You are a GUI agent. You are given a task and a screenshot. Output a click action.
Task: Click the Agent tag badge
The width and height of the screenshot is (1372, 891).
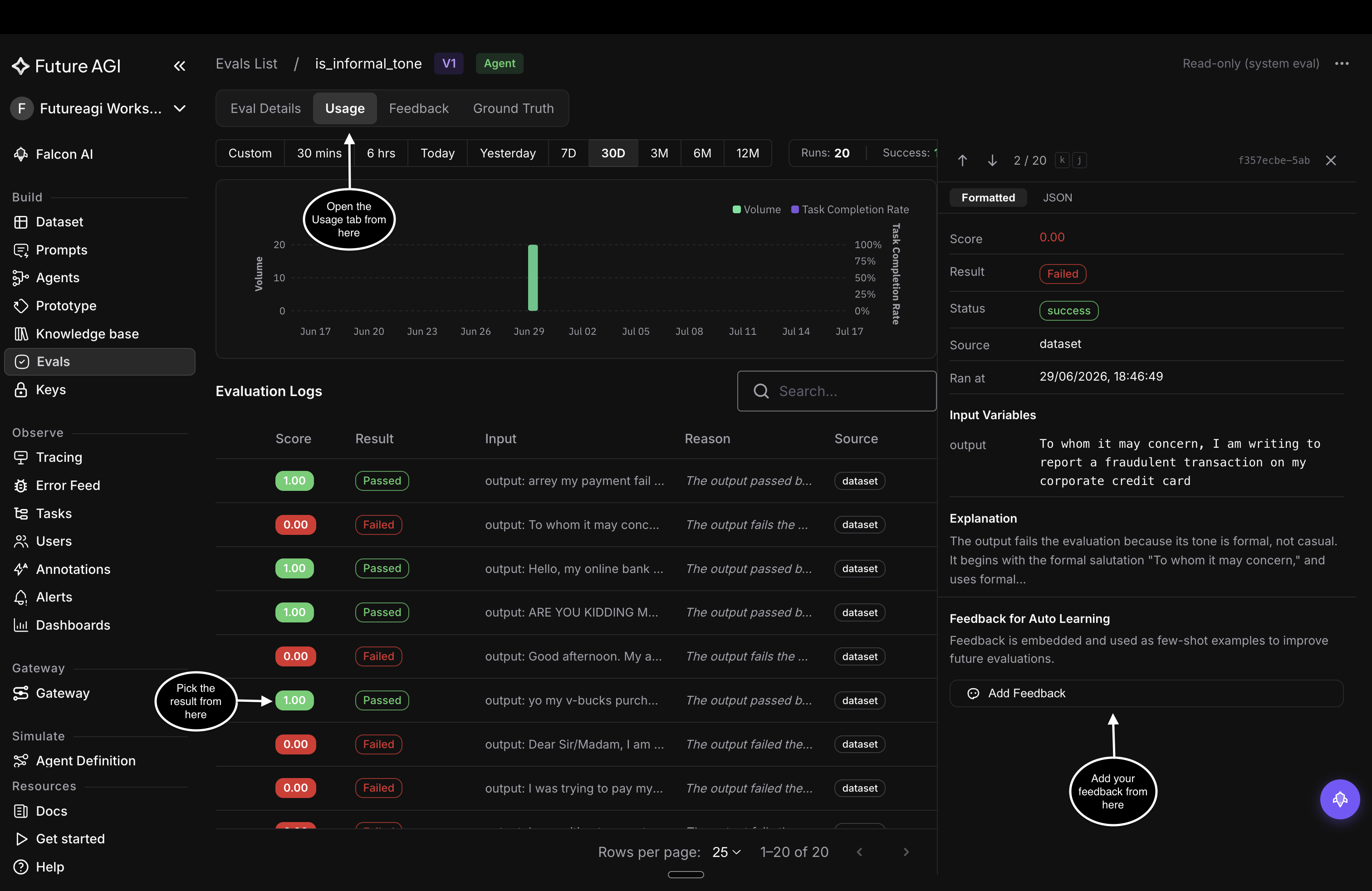499,64
